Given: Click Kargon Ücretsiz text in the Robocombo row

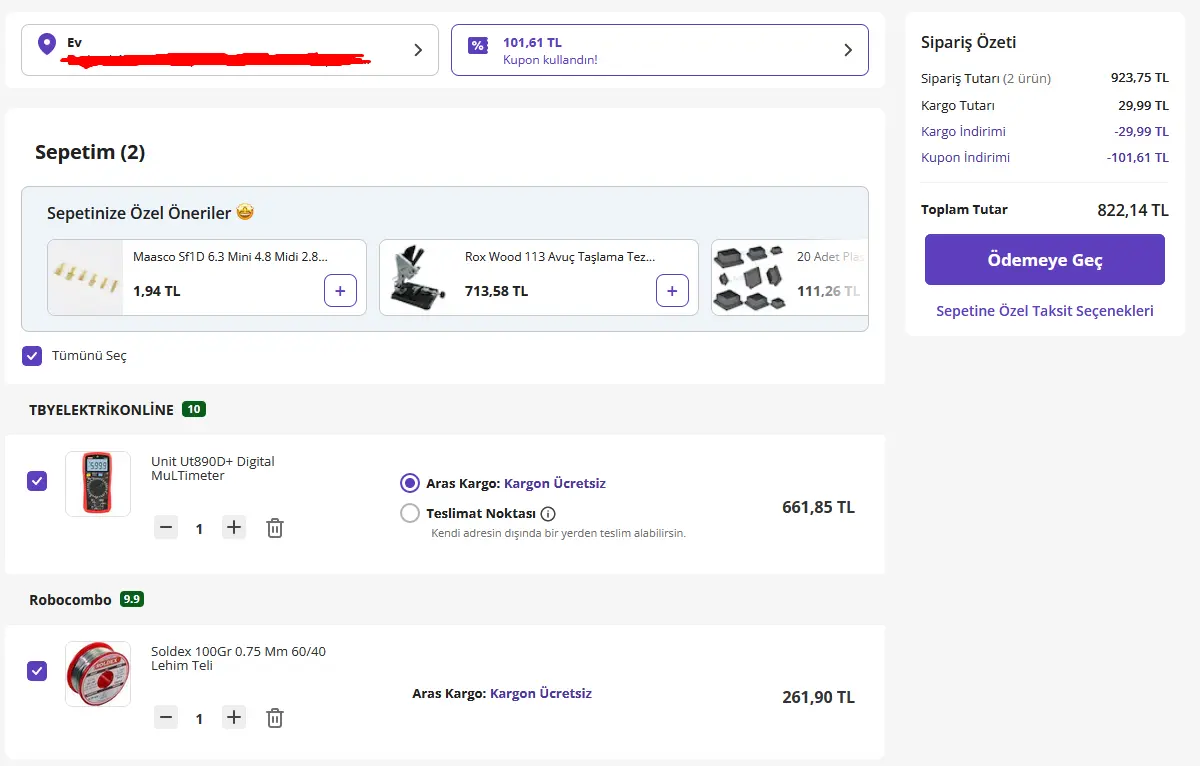Looking at the screenshot, I should click(541, 693).
